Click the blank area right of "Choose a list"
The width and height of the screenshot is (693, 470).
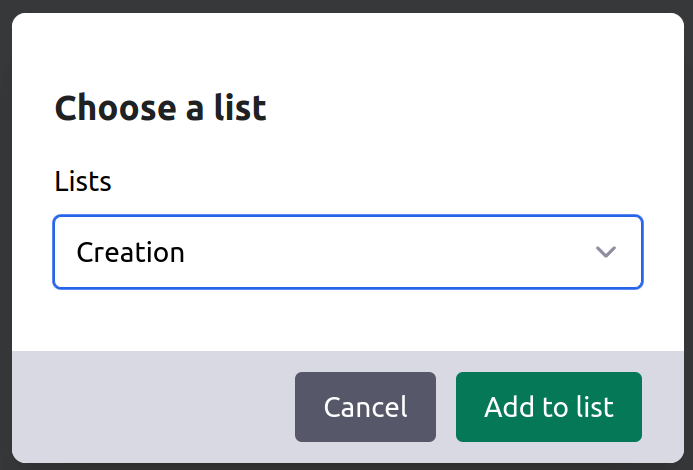(x=460, y=108)
